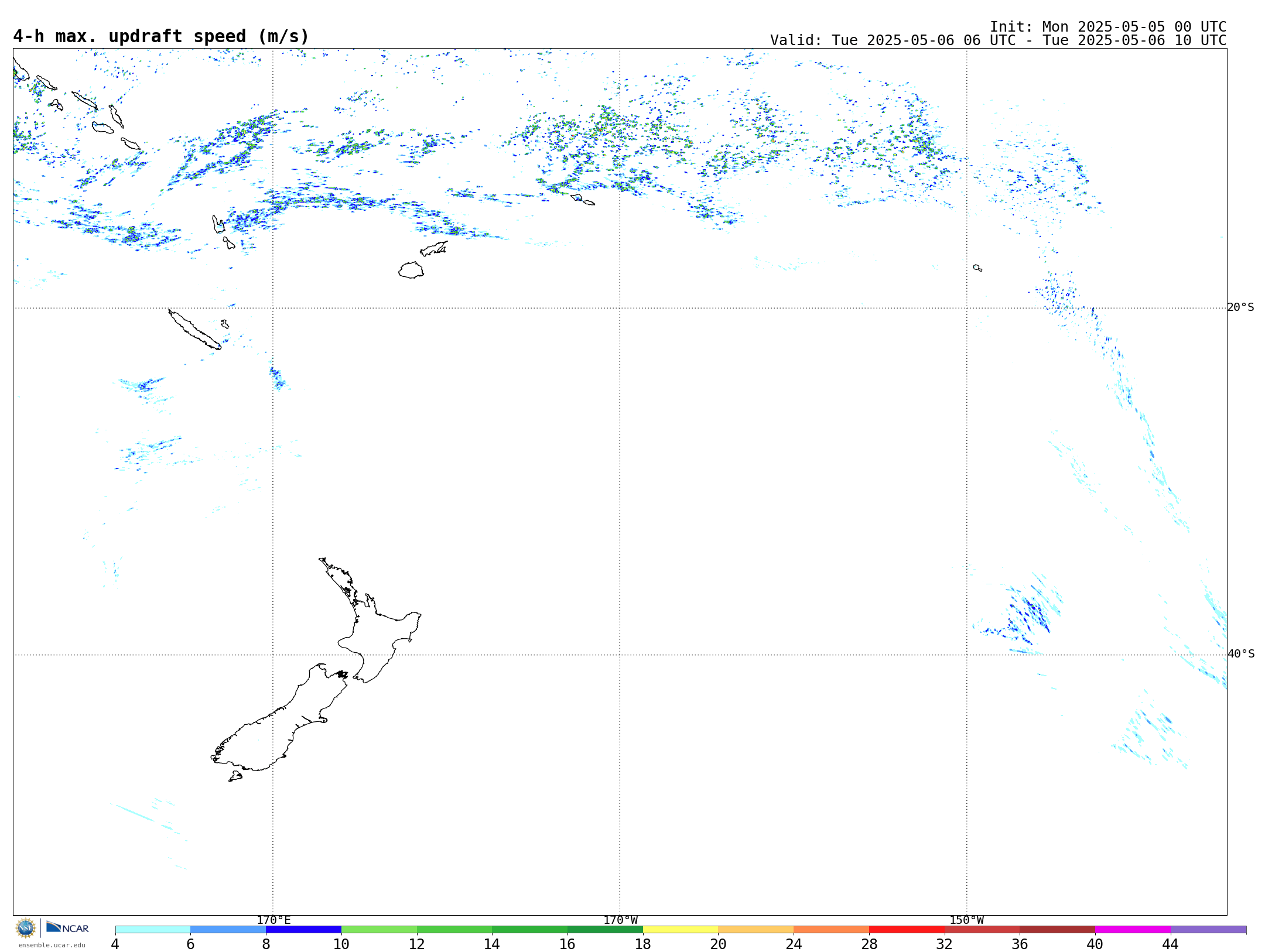The height and width of the screenshot is (952, 1265).
Task: Click the '150°W' longitude label
Action: tap(967, 920)
